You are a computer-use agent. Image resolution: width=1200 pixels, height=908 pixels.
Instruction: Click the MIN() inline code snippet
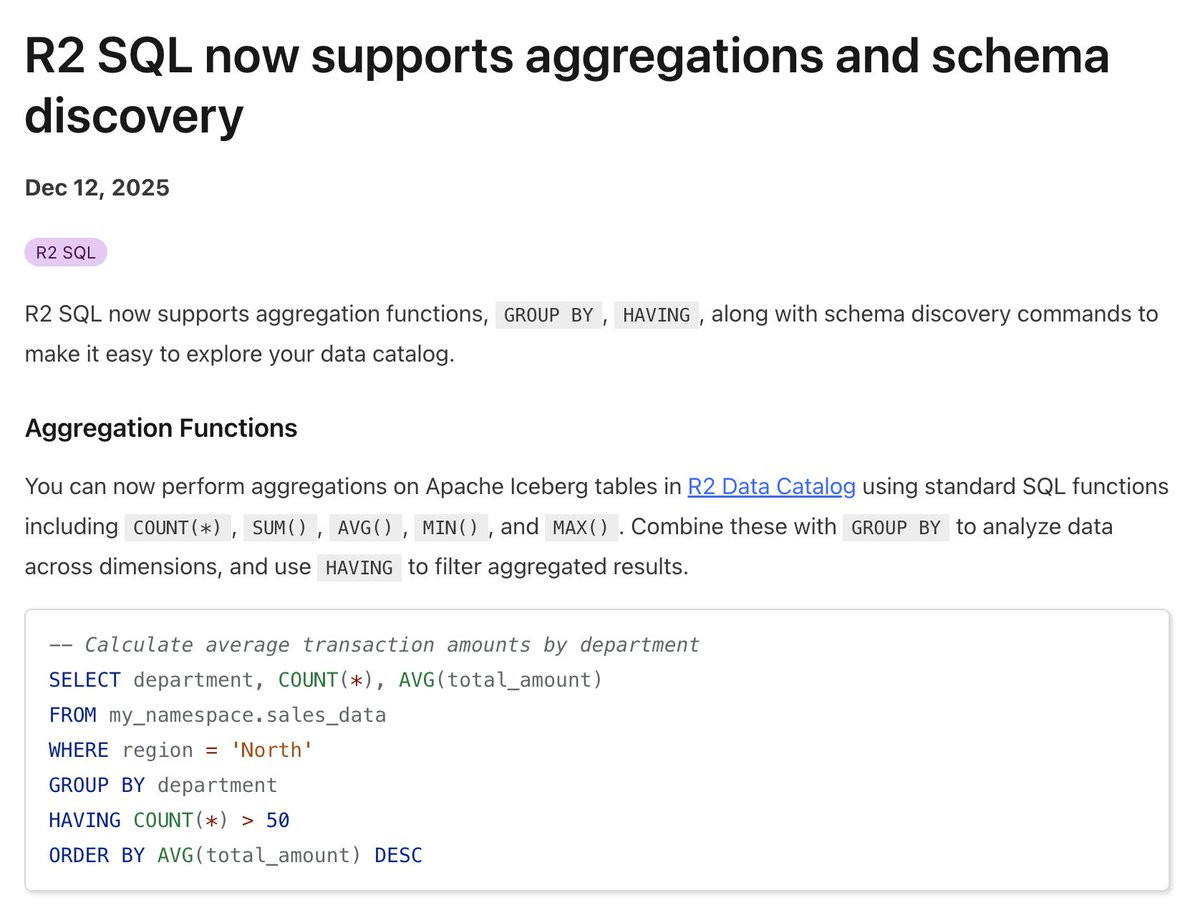tap(449, 527)
